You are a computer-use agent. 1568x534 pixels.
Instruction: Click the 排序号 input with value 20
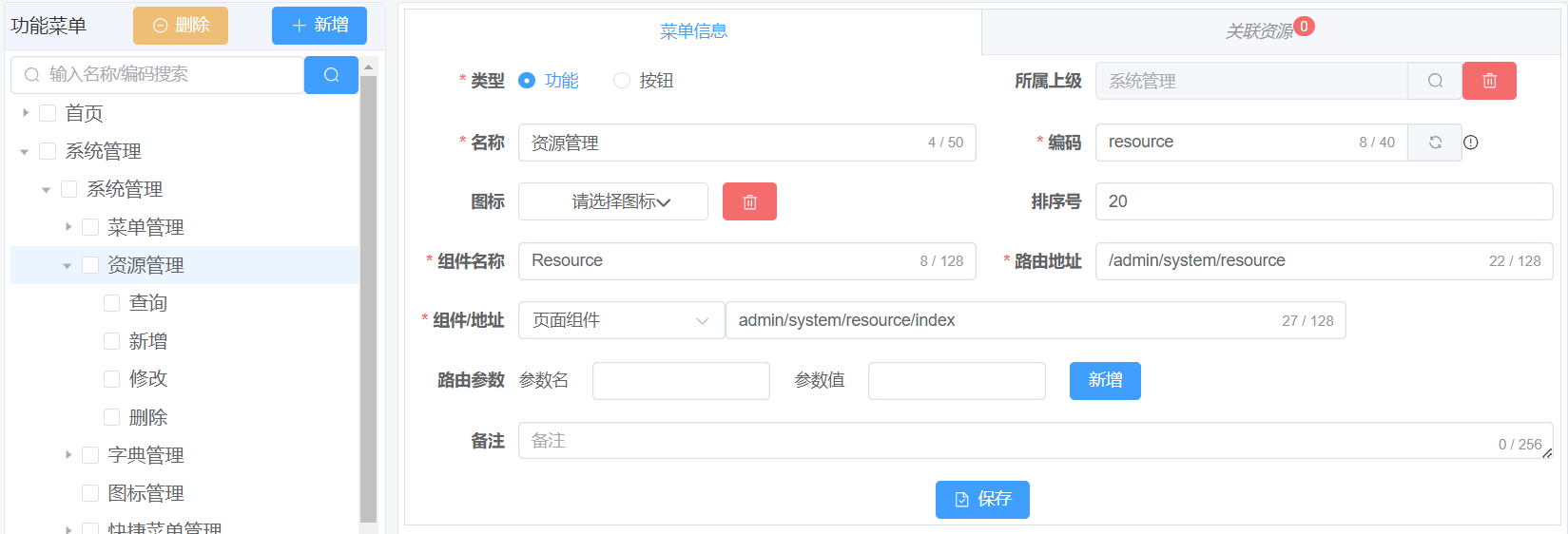[1325, 201]
